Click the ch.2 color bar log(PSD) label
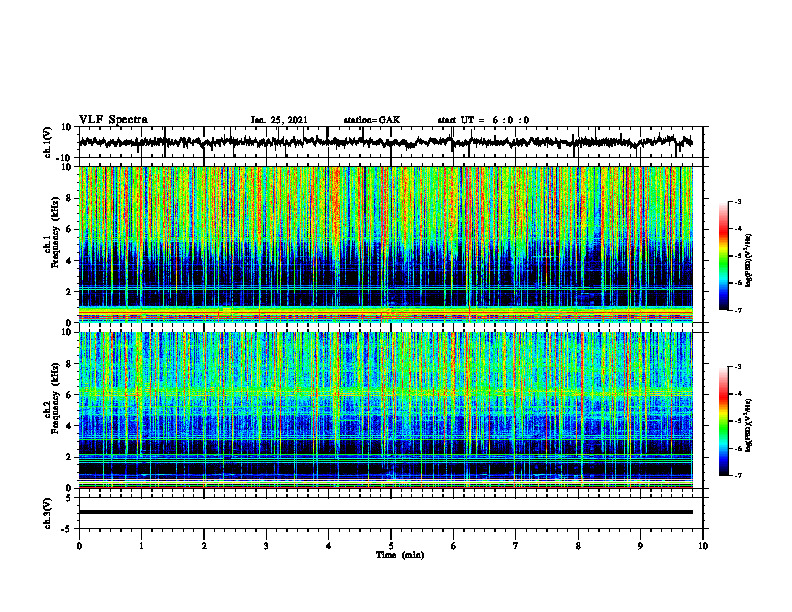 (x=749, y=425)
